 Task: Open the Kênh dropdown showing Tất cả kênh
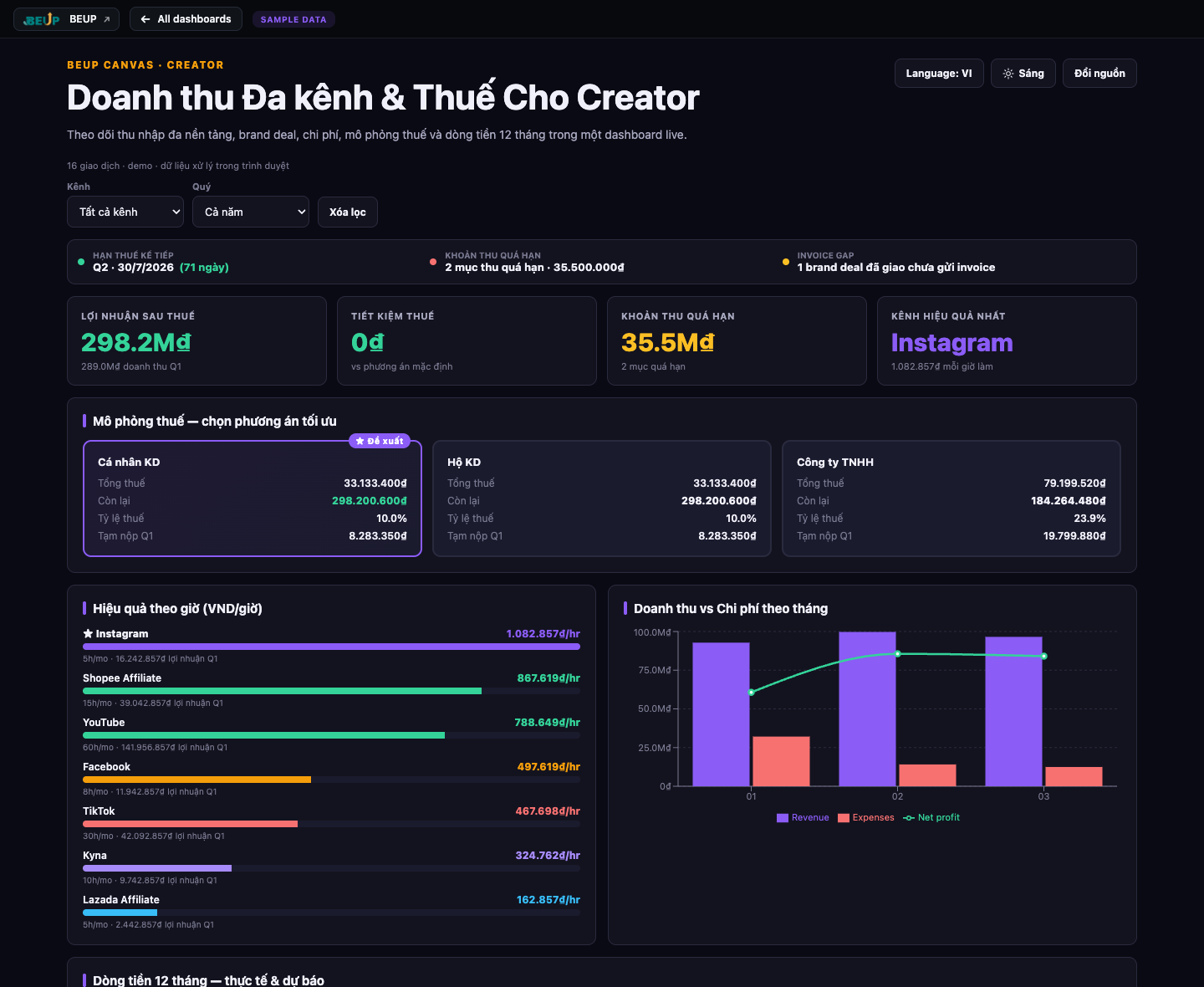point(125,212)
